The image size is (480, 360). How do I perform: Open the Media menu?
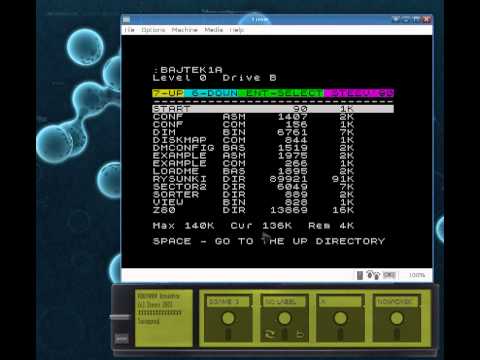pyautogui.click(x=214, y=30)
